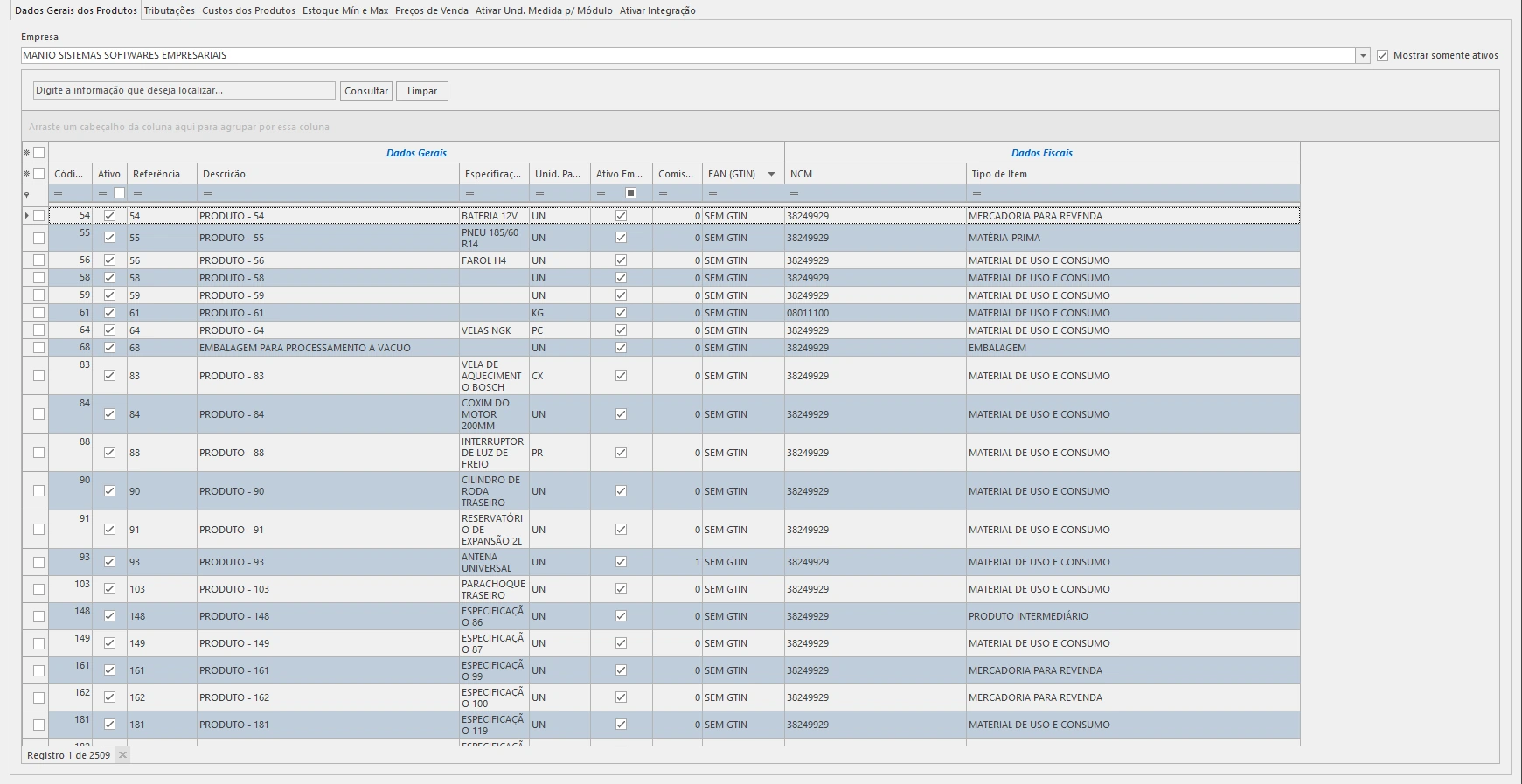Toggle Ativo checkbox for PRODUTO - 58

coord(109,278)
